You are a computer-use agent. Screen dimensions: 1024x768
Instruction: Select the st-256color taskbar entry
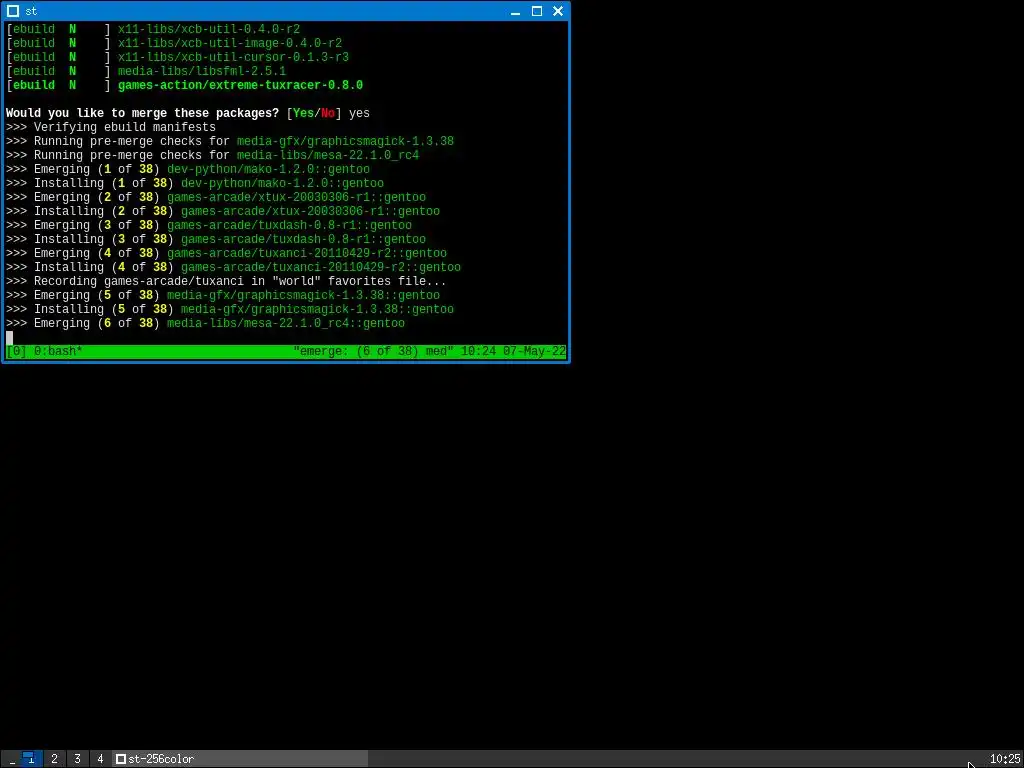pos(240,759)
